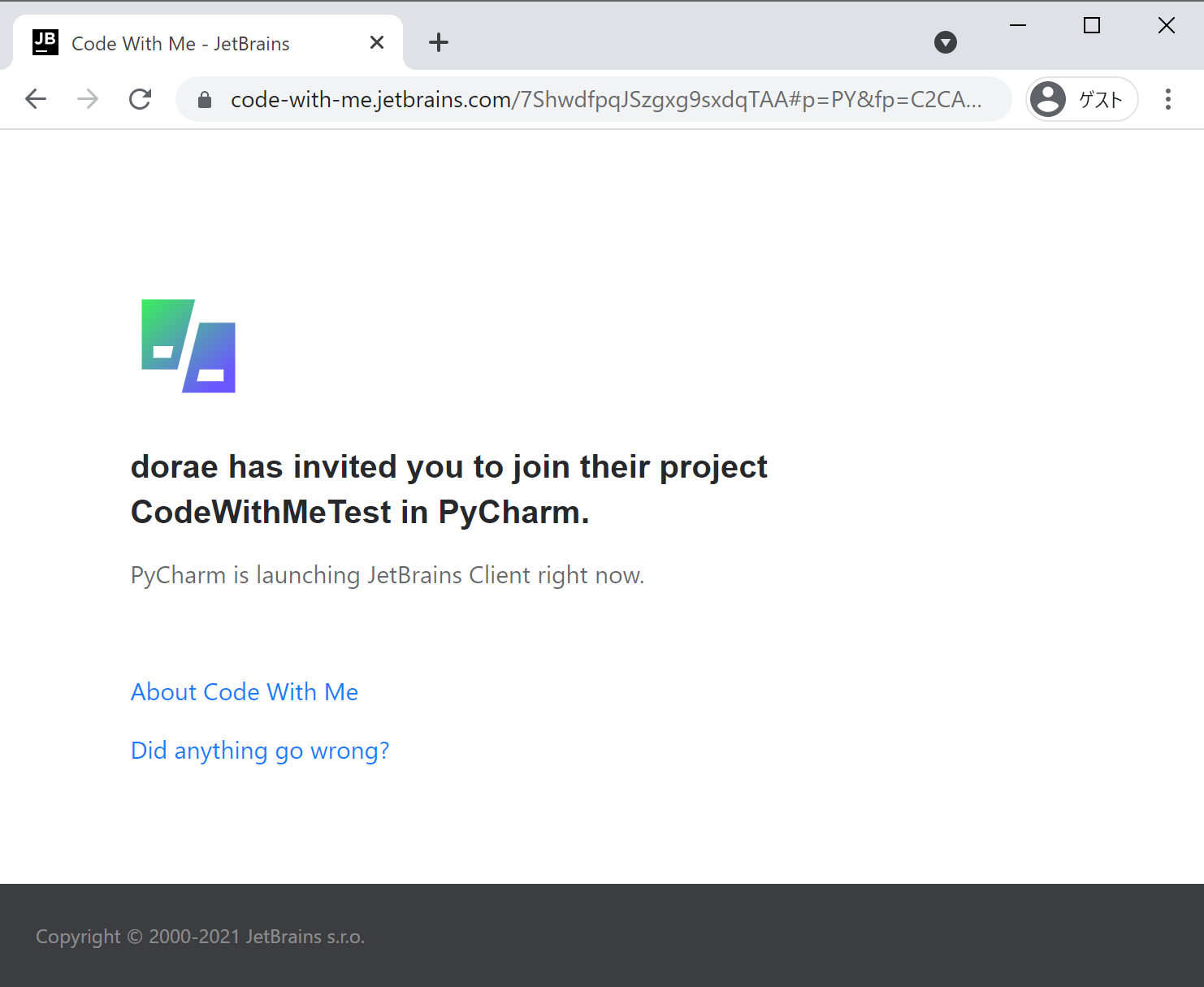Click the Code With Me logo

(x=188, y=346)
